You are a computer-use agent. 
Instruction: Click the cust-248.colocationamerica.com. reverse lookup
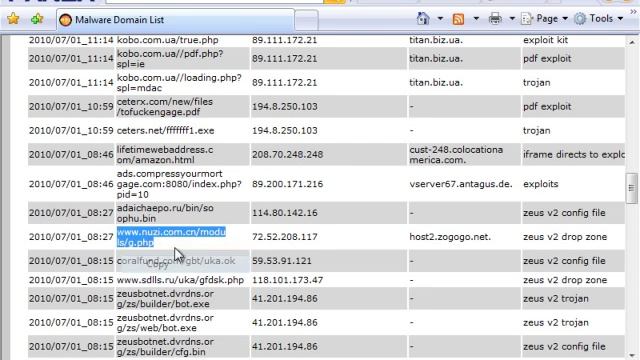[x=456, y=155]
